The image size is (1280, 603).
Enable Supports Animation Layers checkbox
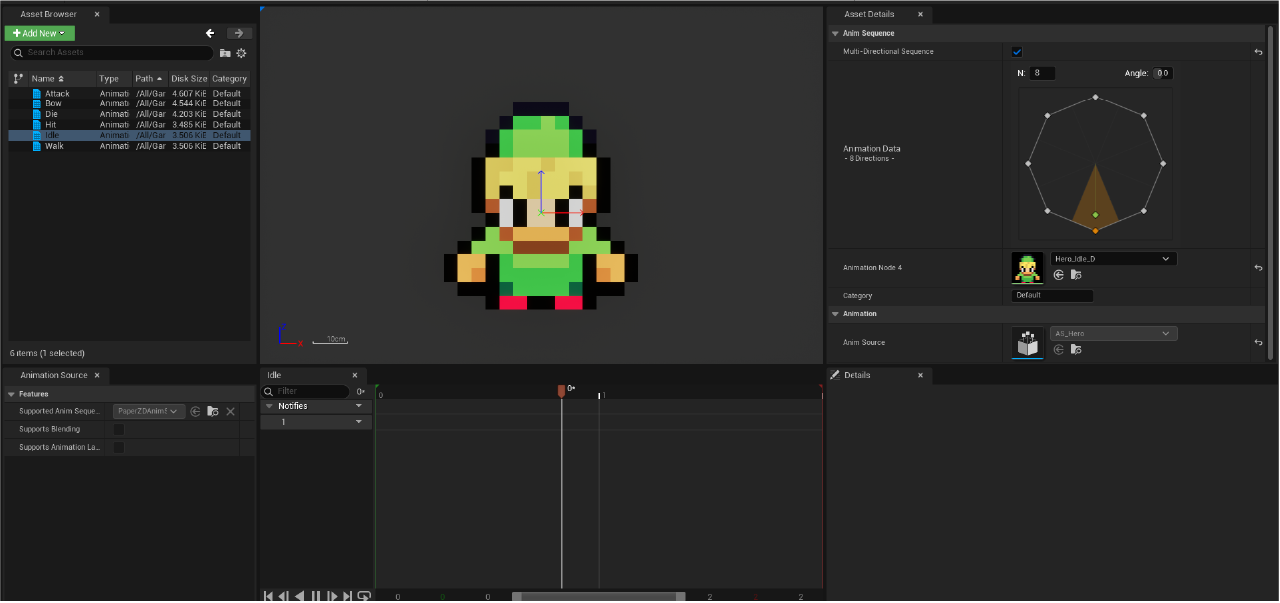(x=119, y=447)
